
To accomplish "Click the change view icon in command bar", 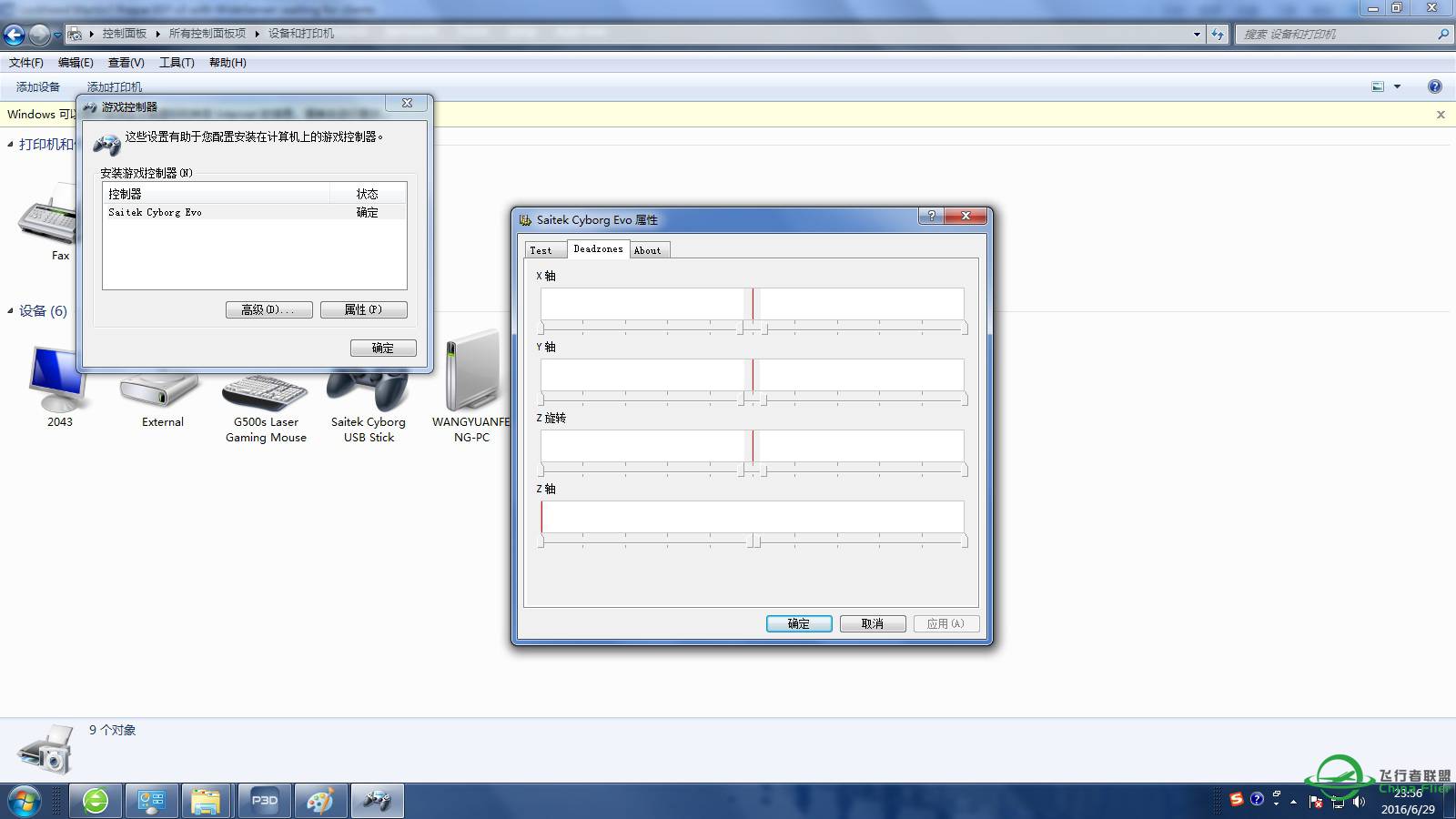I will point(1378,86).
